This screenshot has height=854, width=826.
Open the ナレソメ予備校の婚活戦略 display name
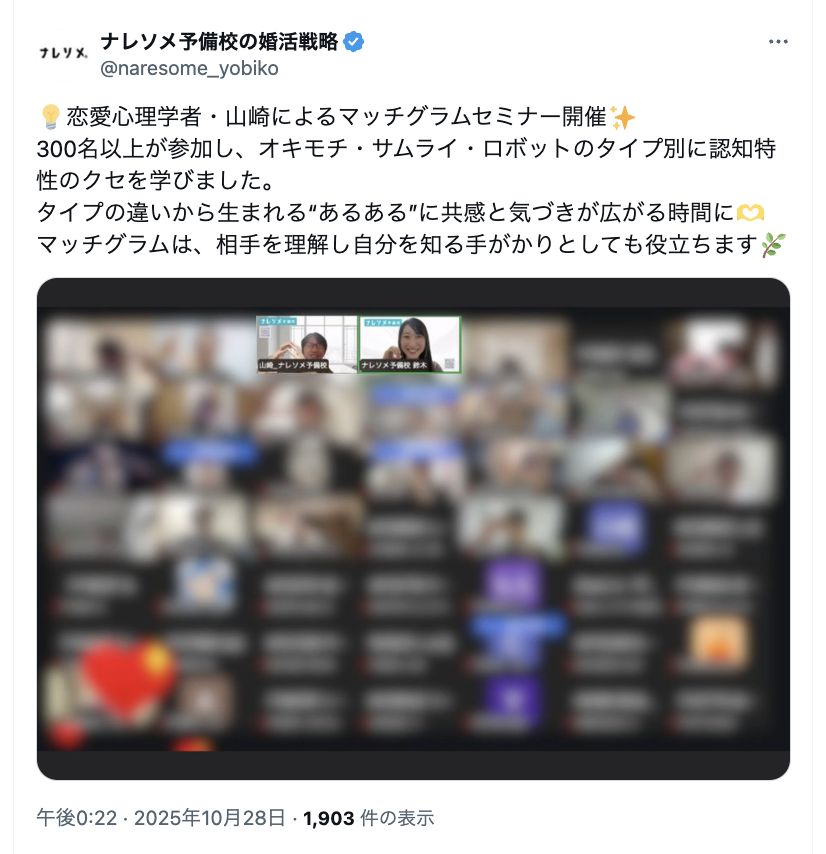(219, 41)
